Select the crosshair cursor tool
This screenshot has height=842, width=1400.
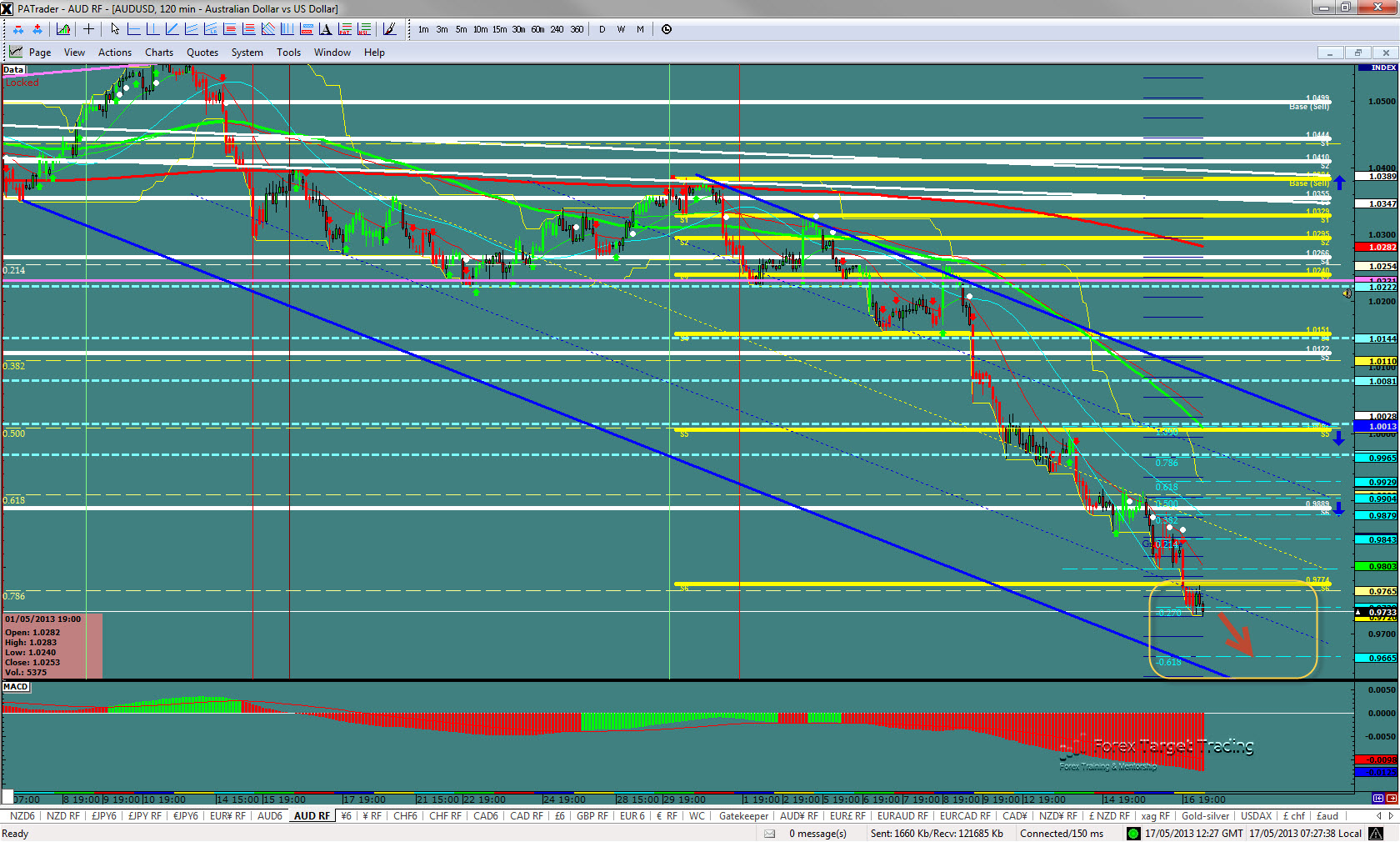click(88, 29)
